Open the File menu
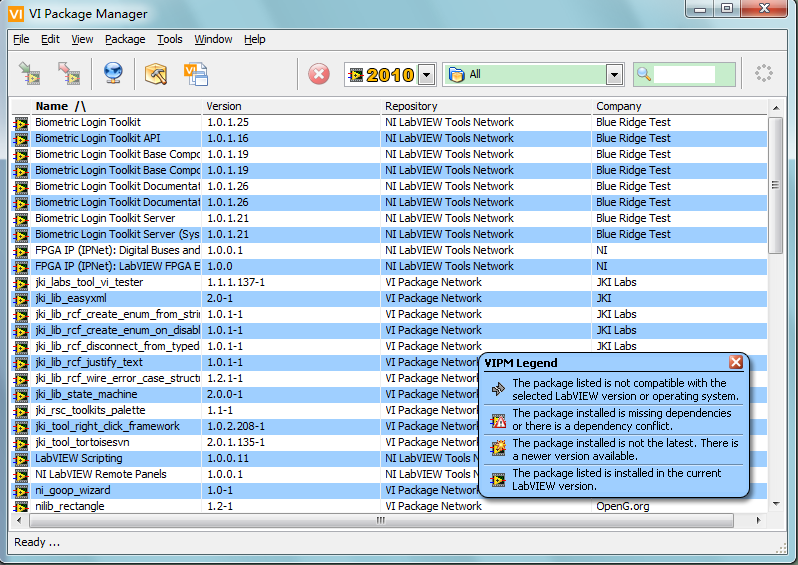Image resolution: width=798 pixels, height=565 pixels. pos(21,39)
